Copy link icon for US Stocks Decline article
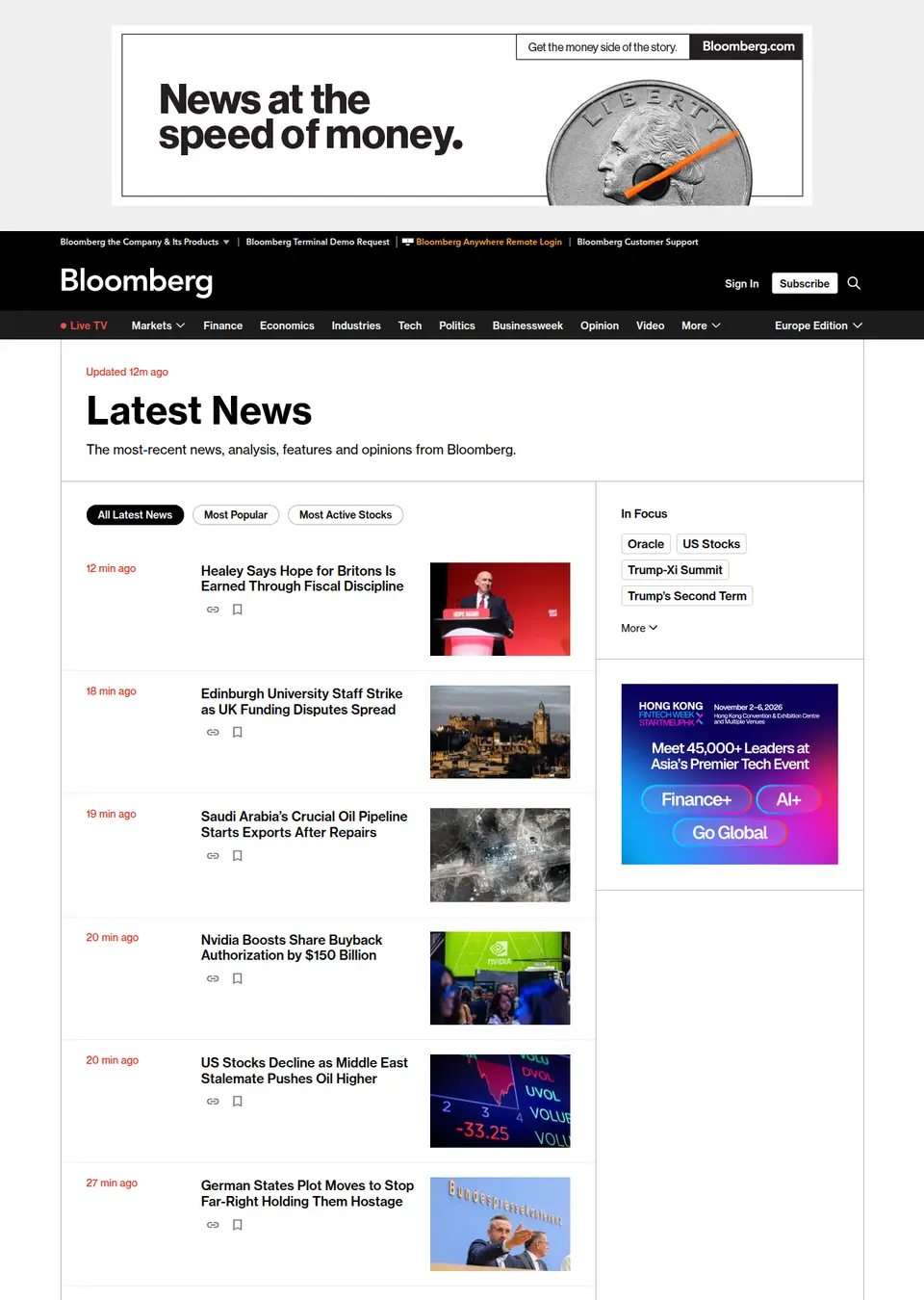924x1300 pixels. click(213, 1102)
